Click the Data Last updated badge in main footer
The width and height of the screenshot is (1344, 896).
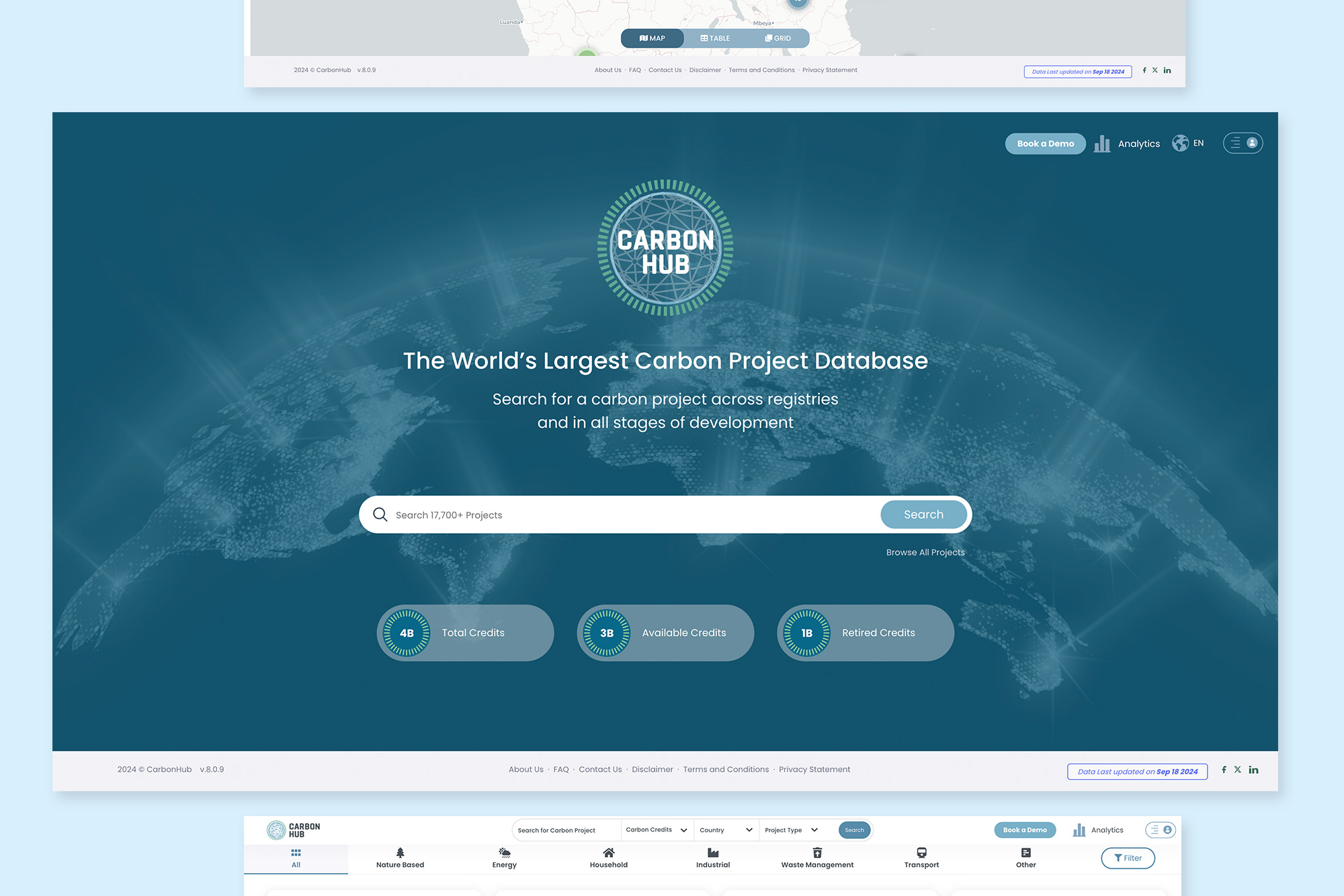pos(1137,772)
